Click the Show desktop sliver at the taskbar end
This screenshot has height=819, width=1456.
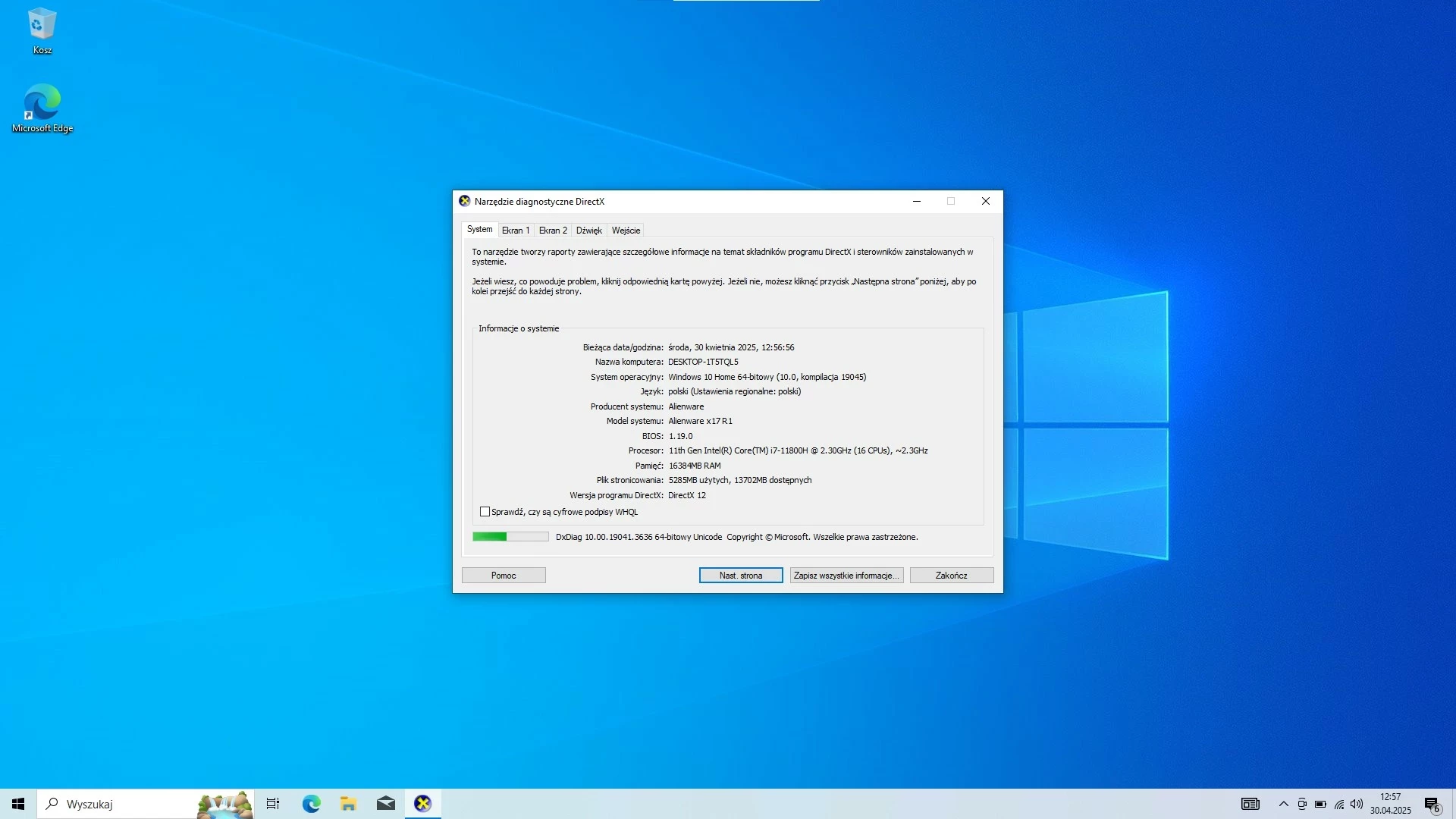coord(1453,804)
